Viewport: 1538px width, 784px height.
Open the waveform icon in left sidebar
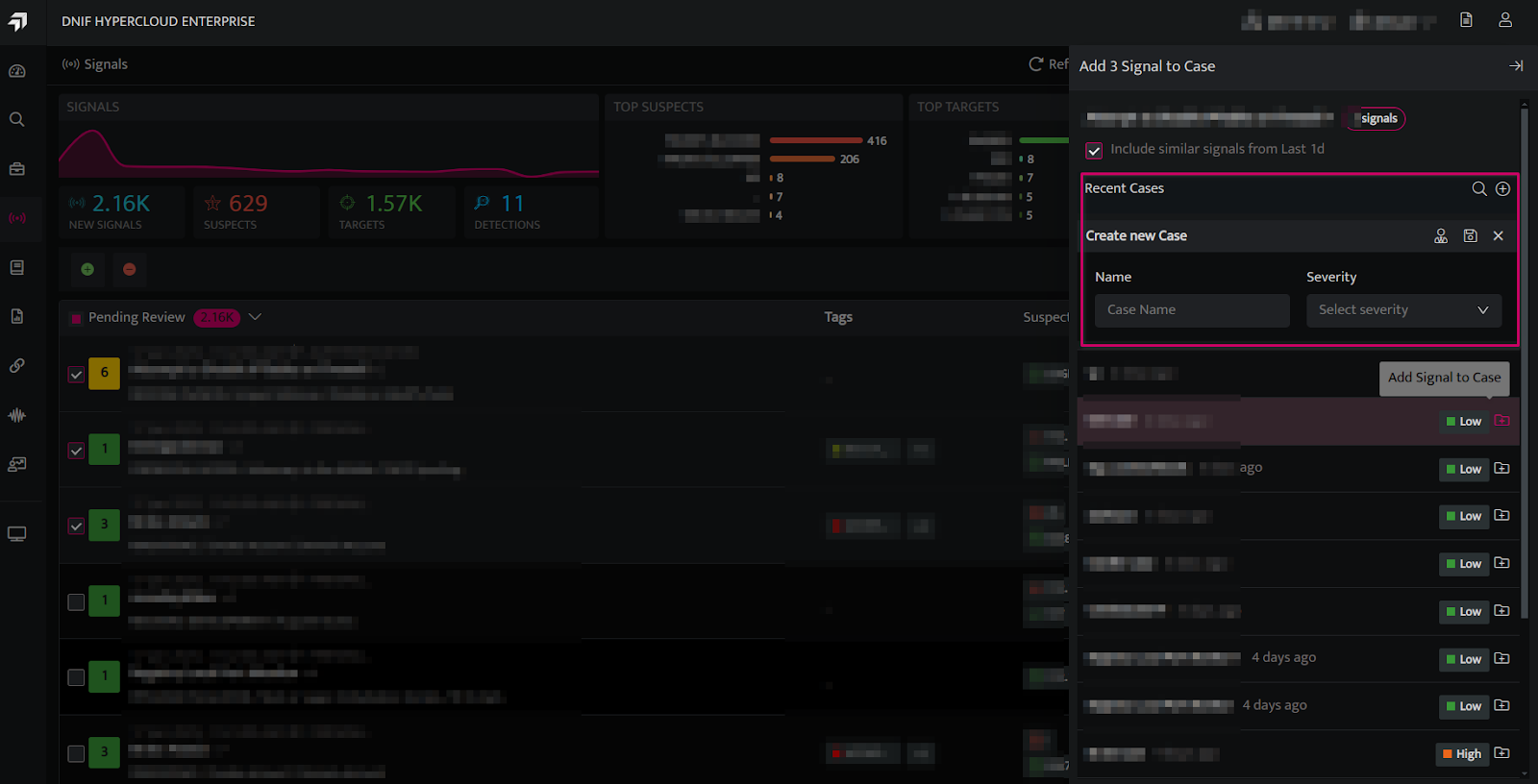[x=17, y=415]
